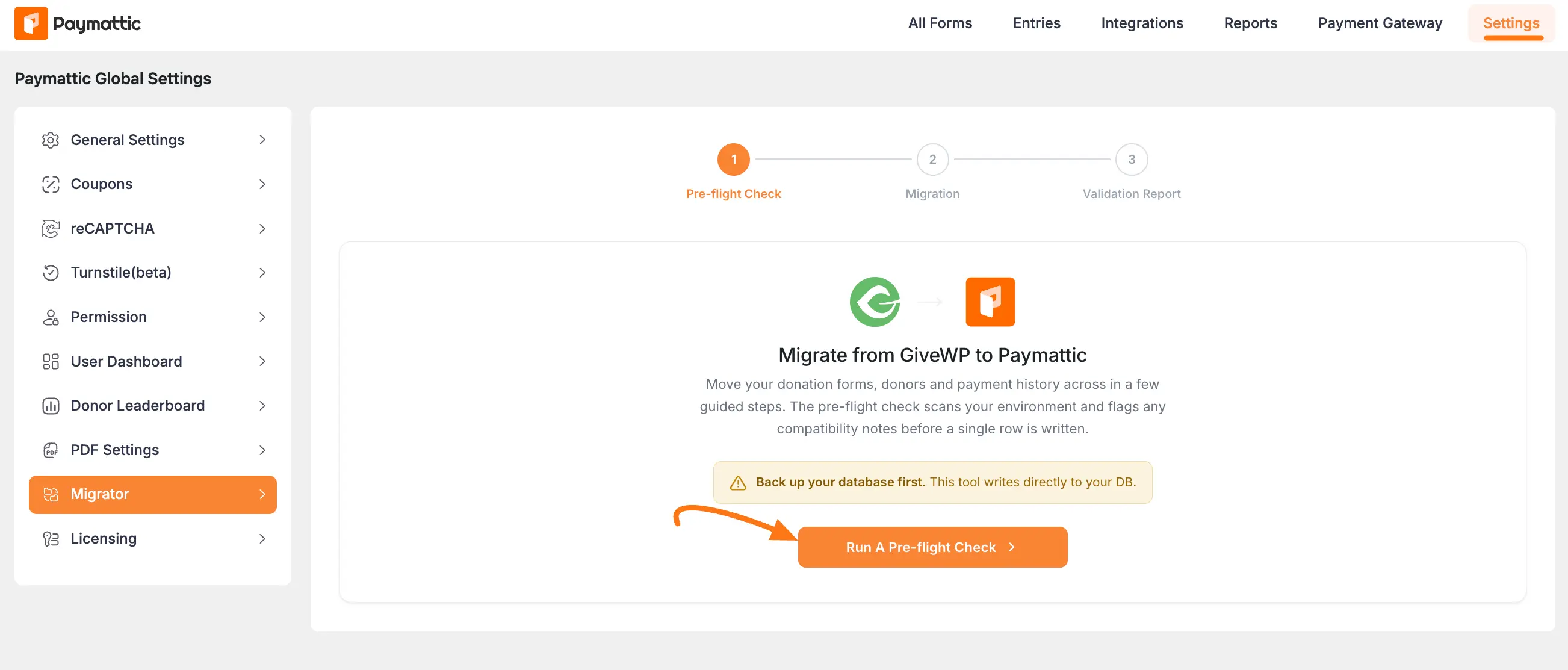Click the Coupons sidebar icon

click(51, 184)
